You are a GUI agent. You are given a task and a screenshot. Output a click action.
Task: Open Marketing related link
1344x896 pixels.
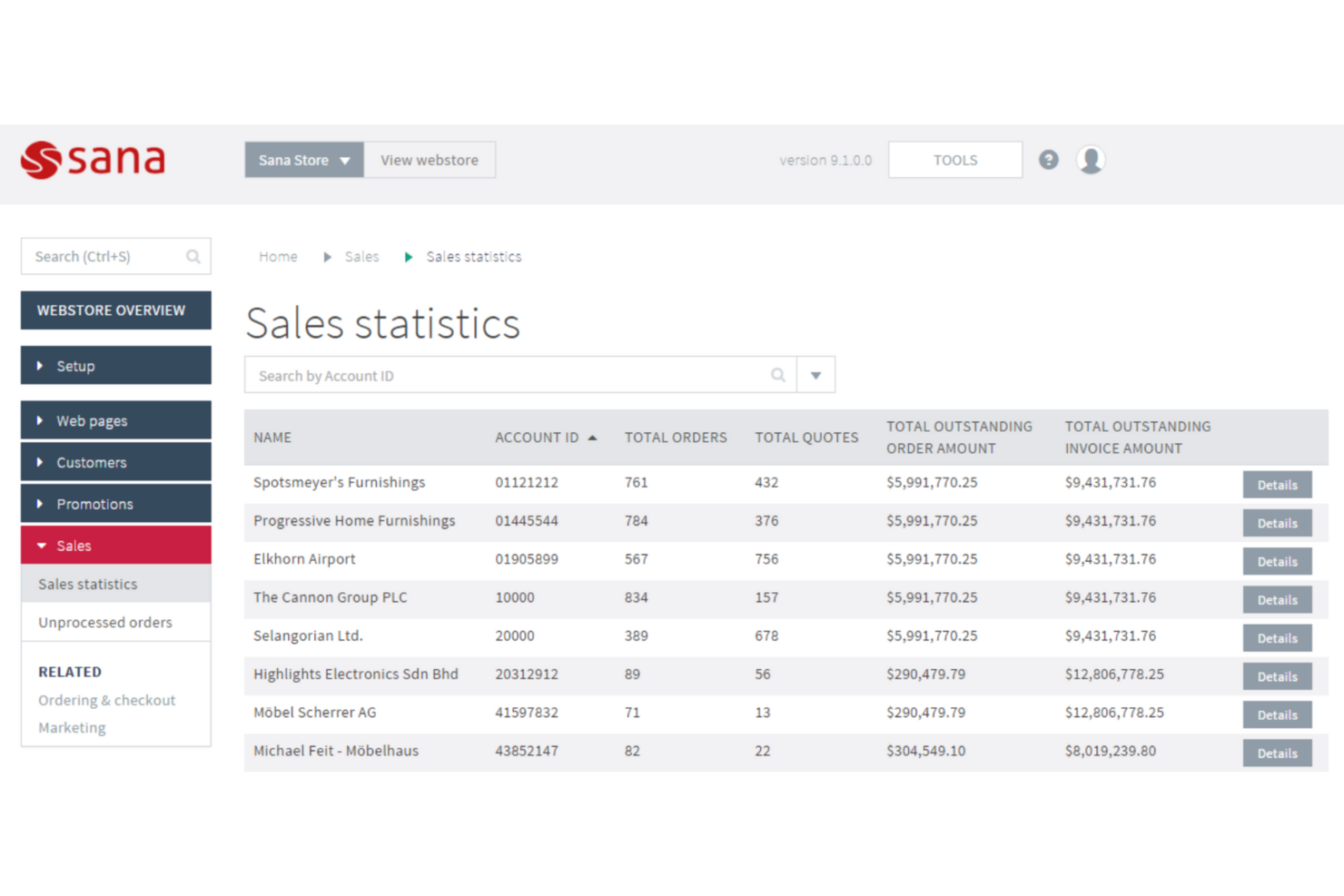coord(72,727)
